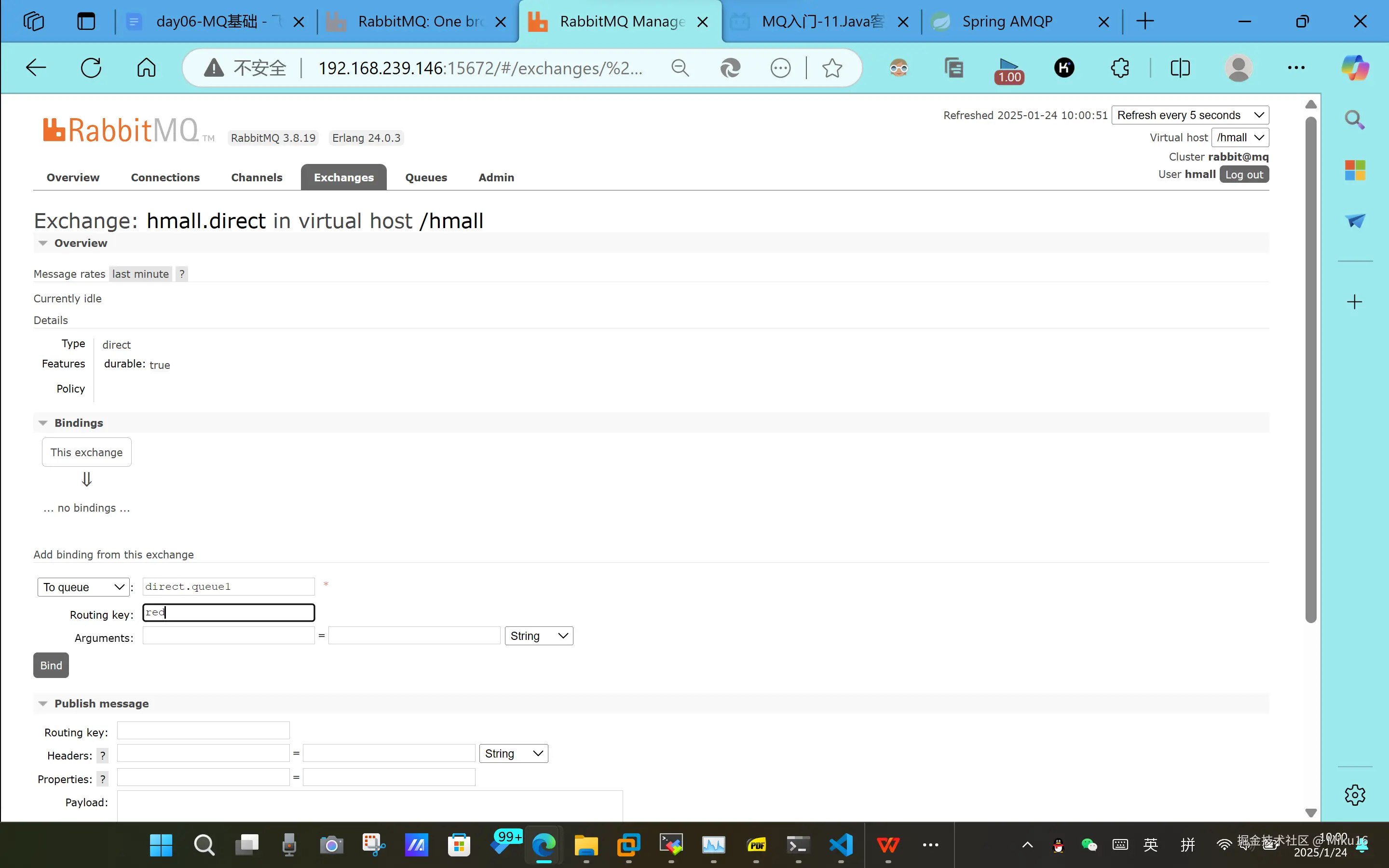Open Refresh every 5 seconds dropdown

click(1189, 115)
